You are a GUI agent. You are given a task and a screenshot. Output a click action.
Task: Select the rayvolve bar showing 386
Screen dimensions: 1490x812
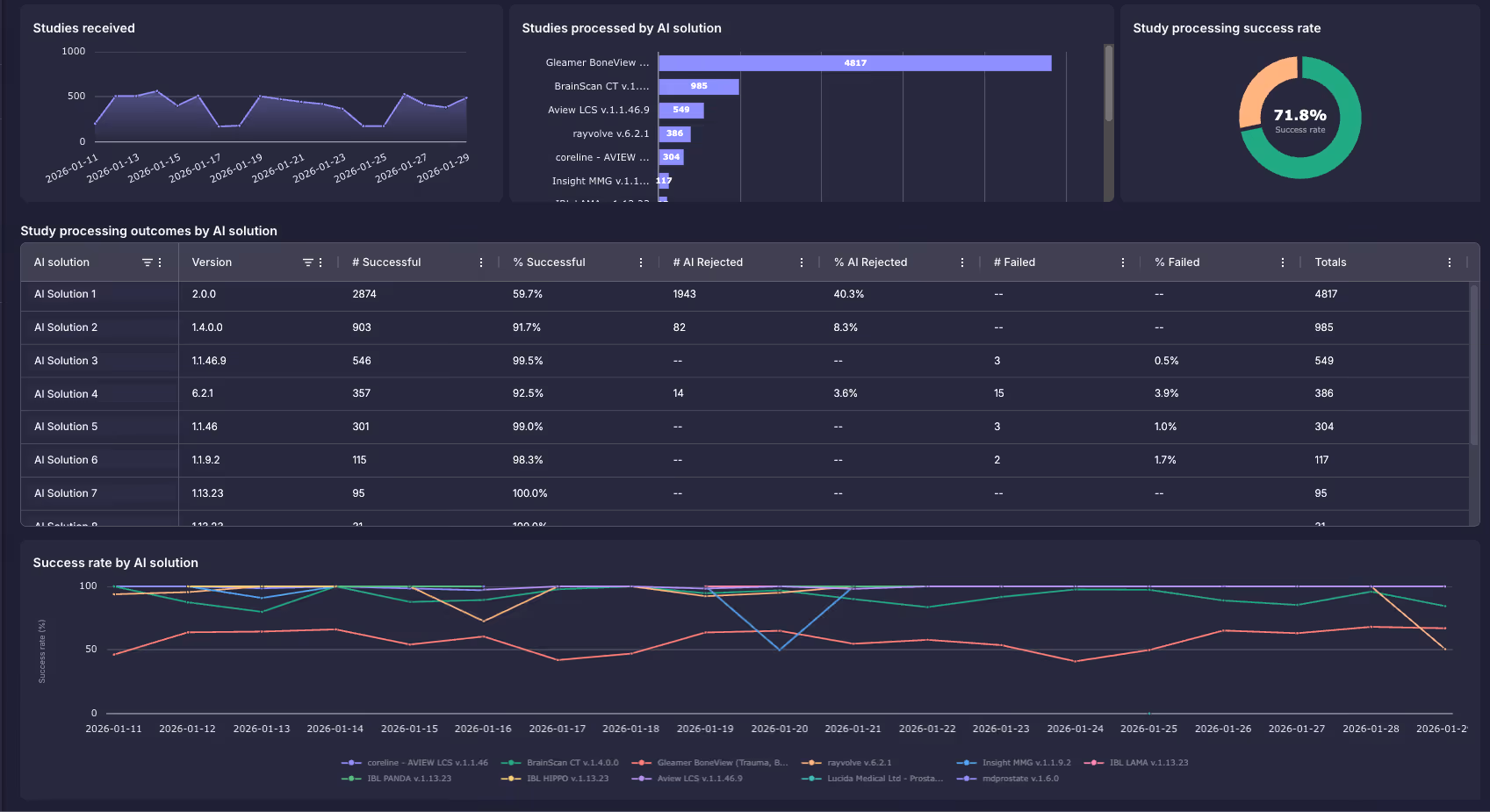[674, 134]
